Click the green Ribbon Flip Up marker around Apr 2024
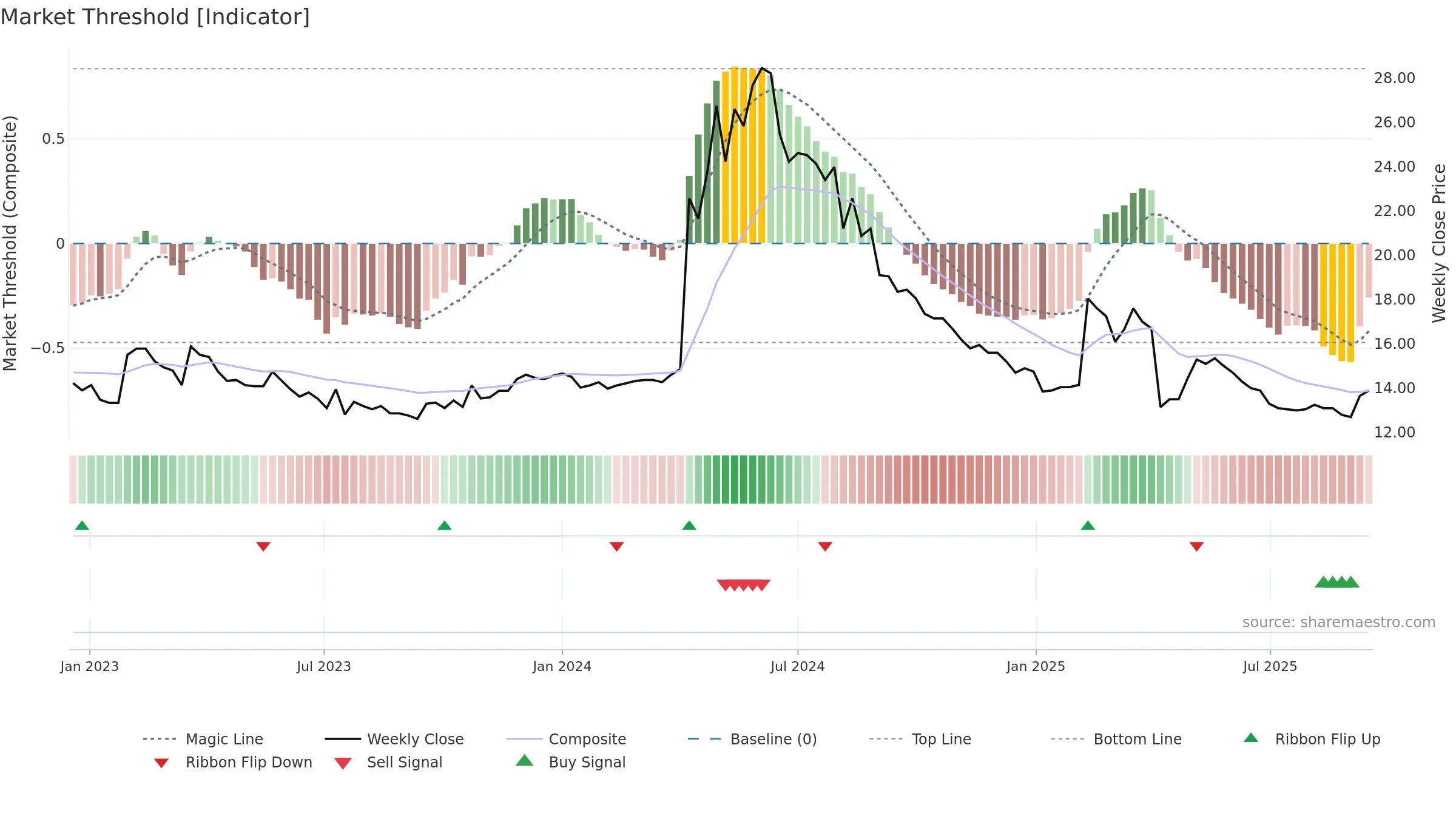Screen dimensions: 1456x819 (689, 525)
